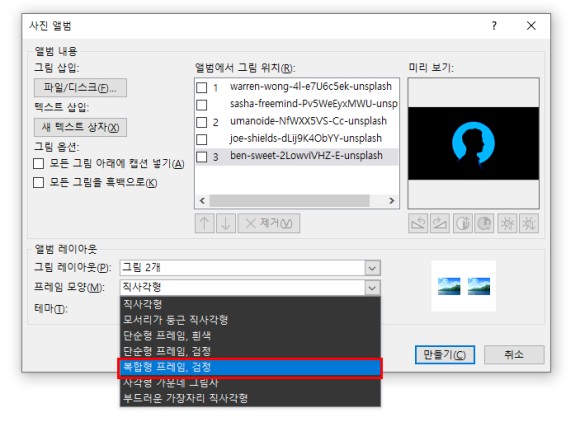Select 단순형 프레임, 흰색 option
The height and width of the screenshot is (422, 580).
coord(250,335)
